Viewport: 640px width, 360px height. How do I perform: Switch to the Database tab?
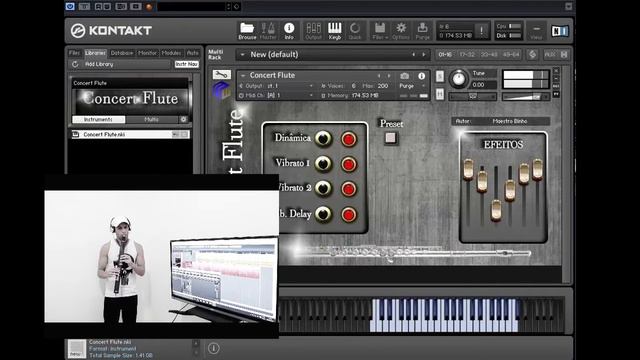tap(122, 53)
